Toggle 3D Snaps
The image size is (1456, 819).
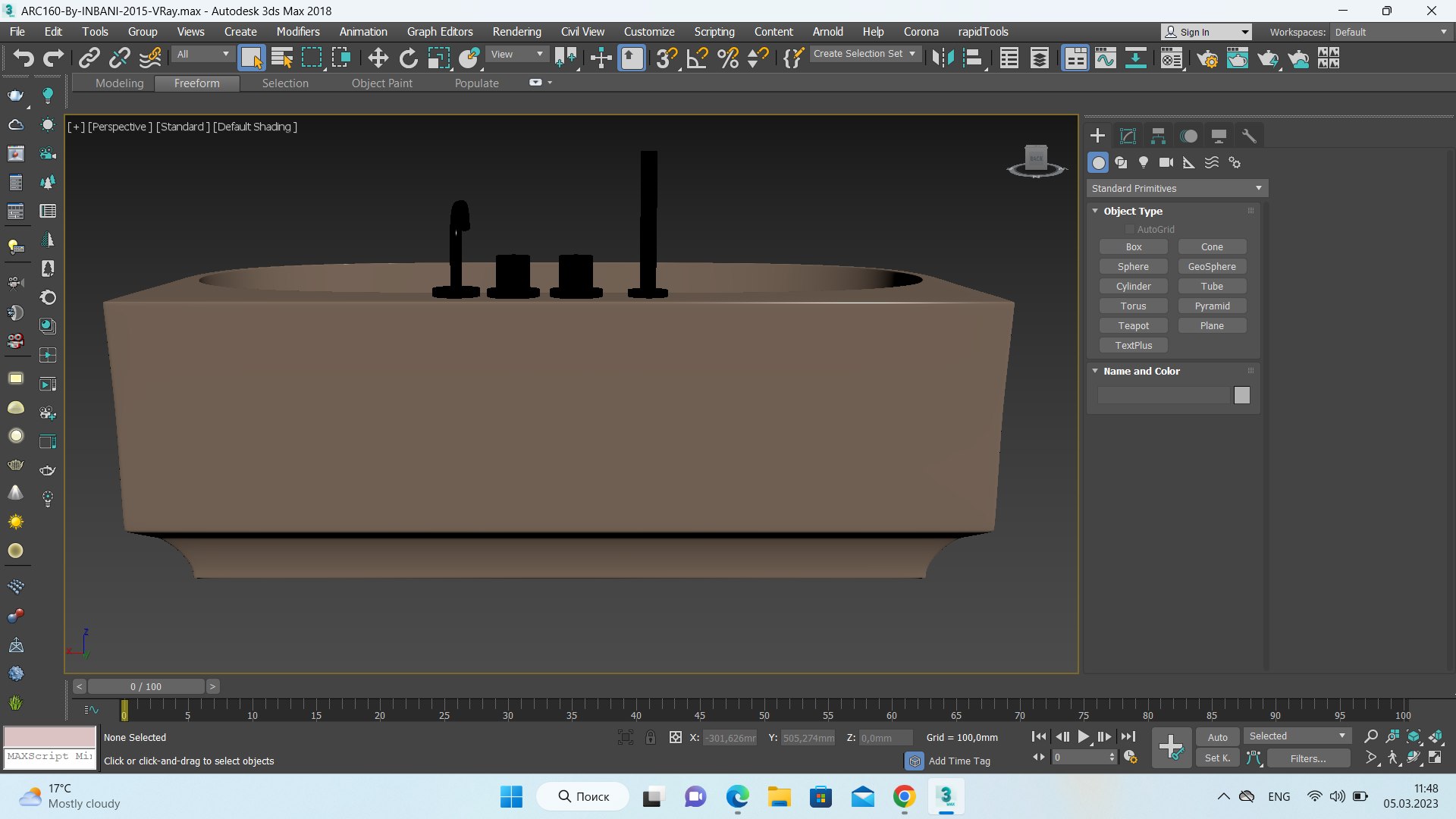[667, 58]
